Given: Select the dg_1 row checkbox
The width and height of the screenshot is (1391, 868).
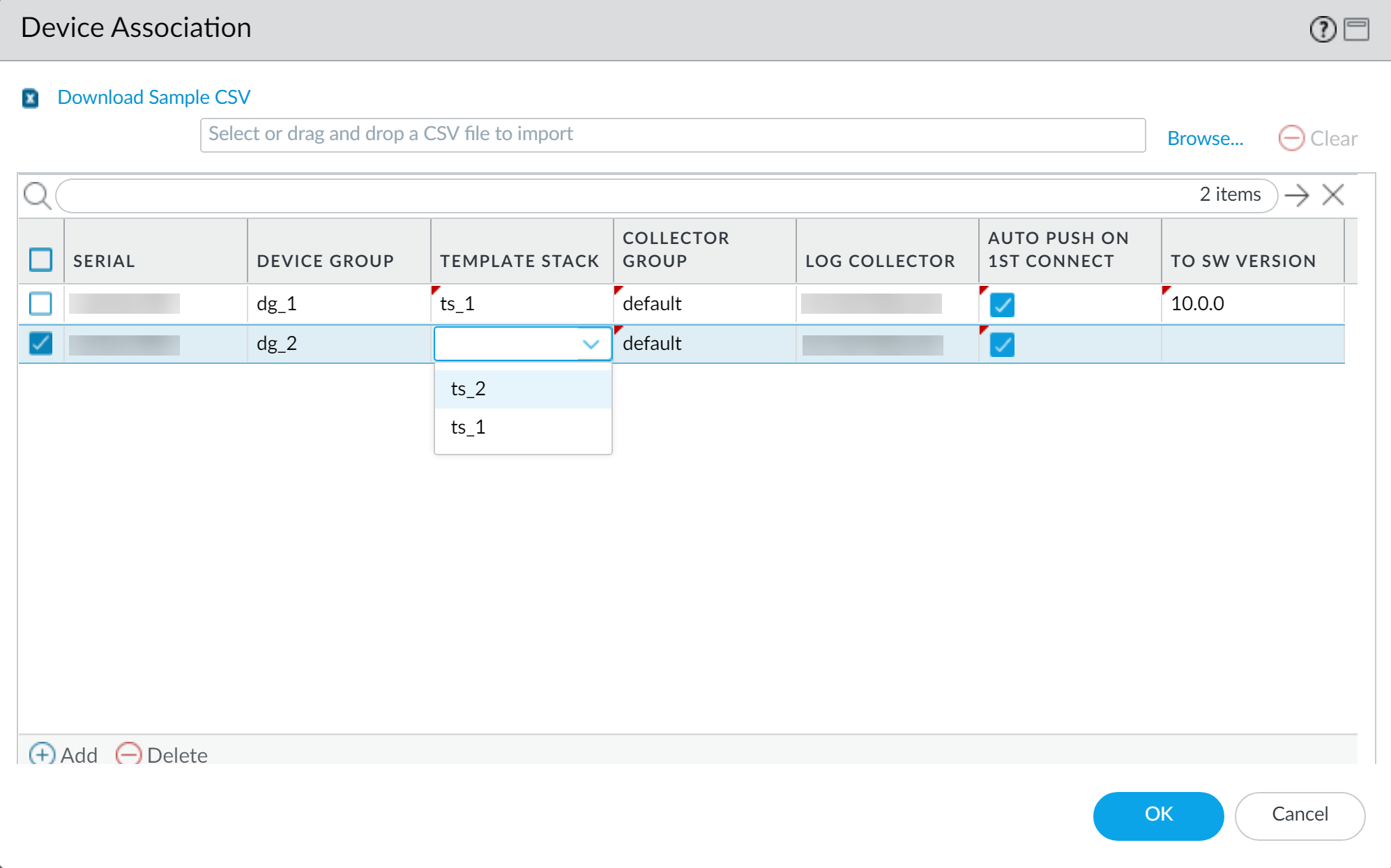Looking at the screenshot, I should 40,303.
